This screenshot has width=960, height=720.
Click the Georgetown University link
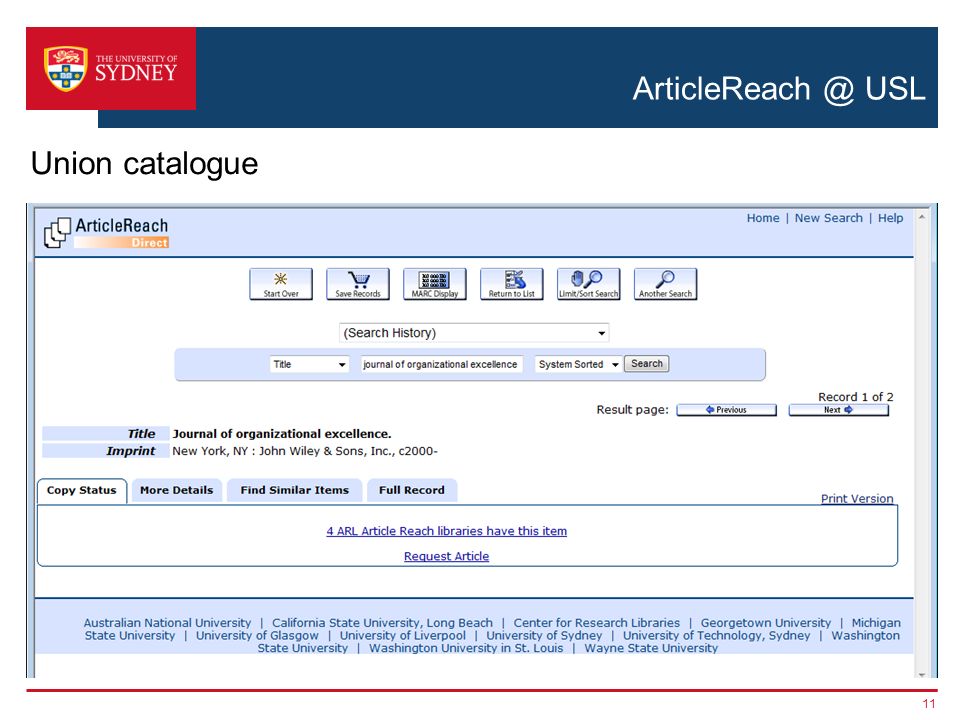pyautogui.click(x=766, y=623)
